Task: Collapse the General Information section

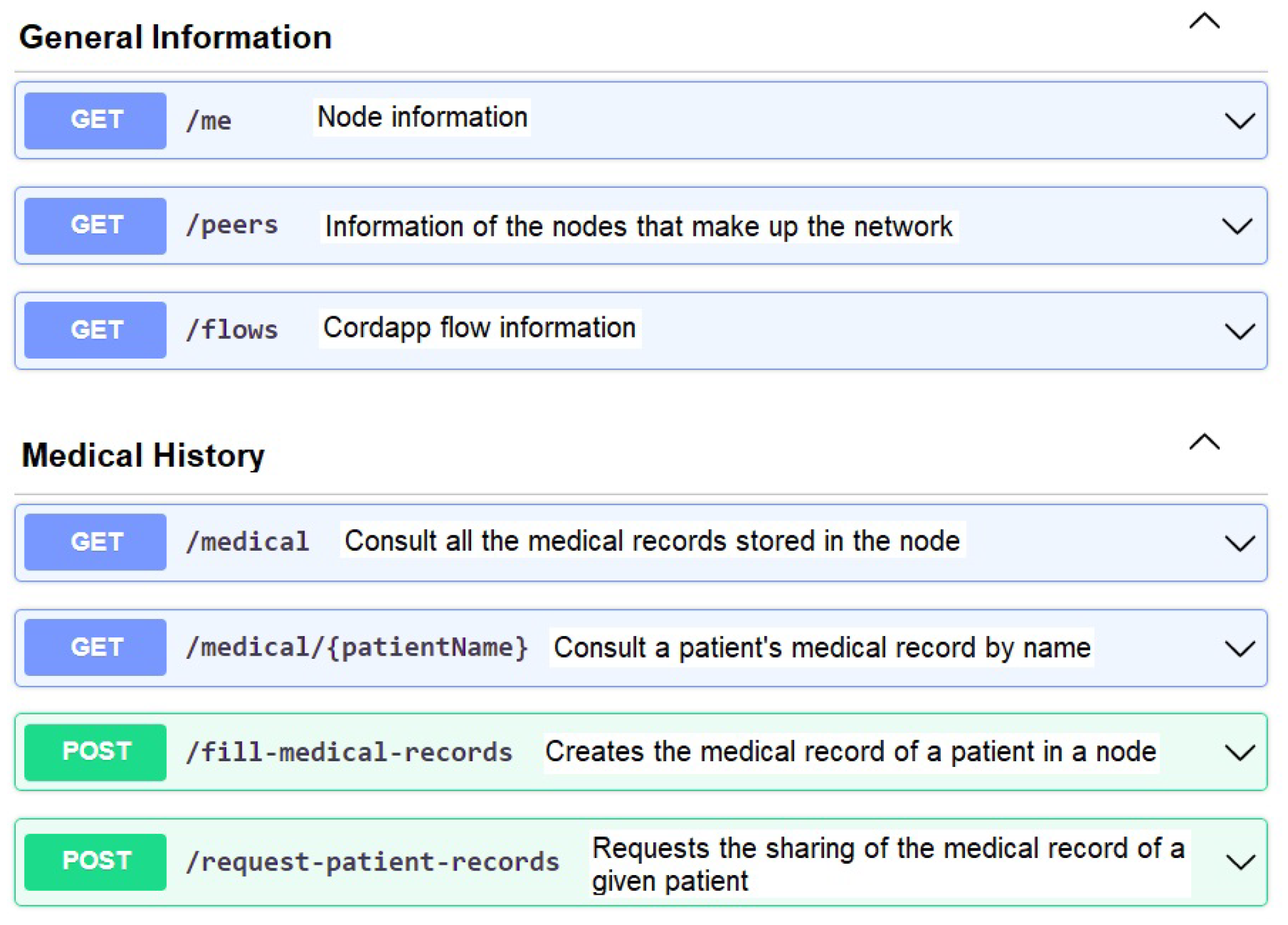Action: click(x=1204, y=22)
